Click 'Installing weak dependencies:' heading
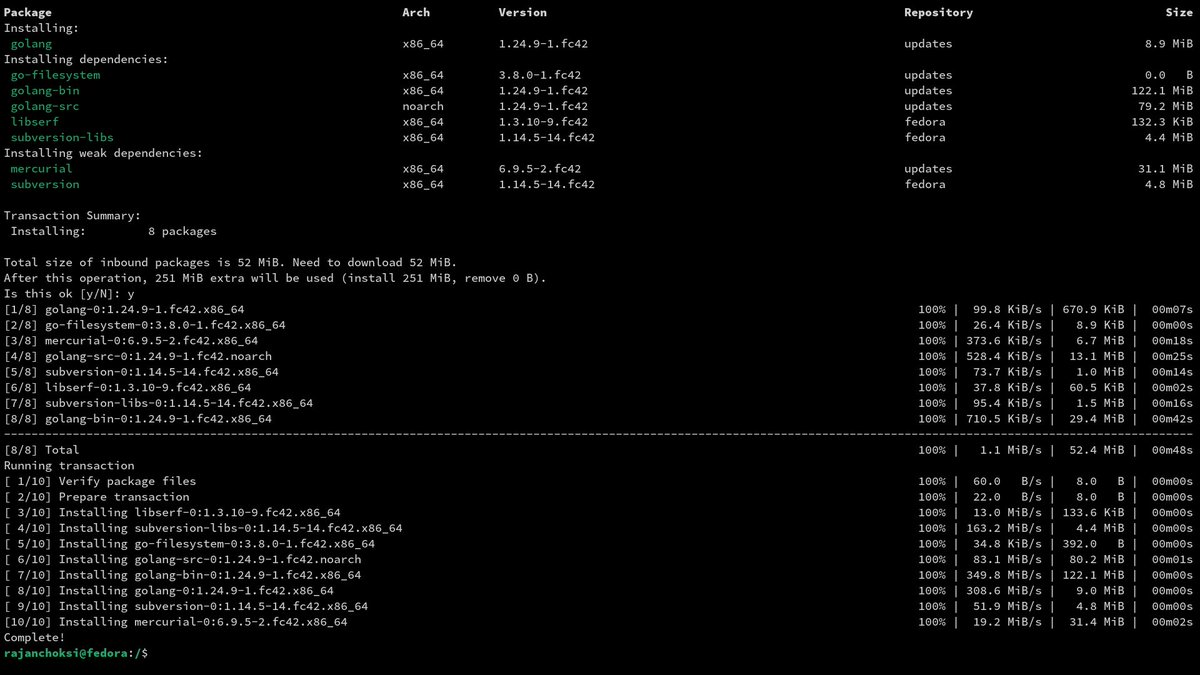The width and height of the screenshot is (1200, 675). [103, 153]
